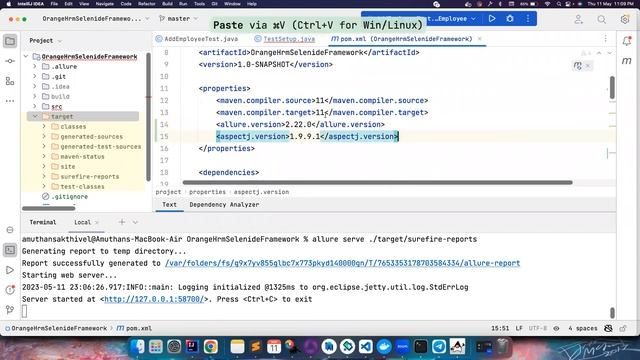Close the Local terminal tab
The width and height of the screenshot is (640, 360).
tap(97, 222)
